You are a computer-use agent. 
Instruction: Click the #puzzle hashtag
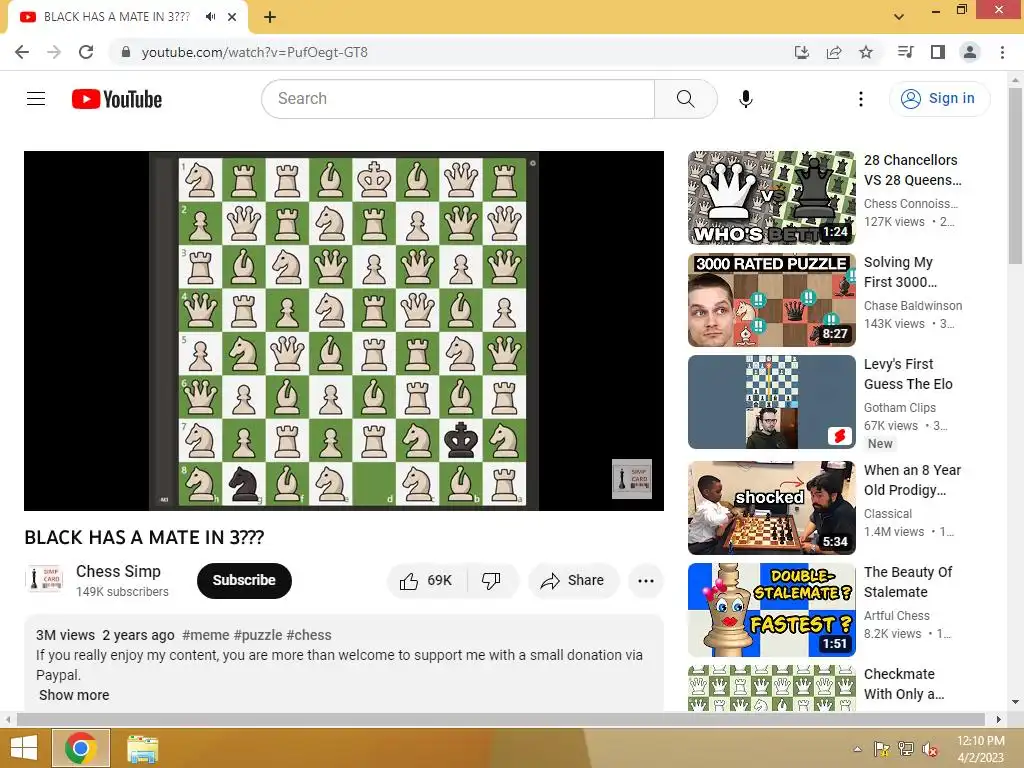click(x=258, y=635)
